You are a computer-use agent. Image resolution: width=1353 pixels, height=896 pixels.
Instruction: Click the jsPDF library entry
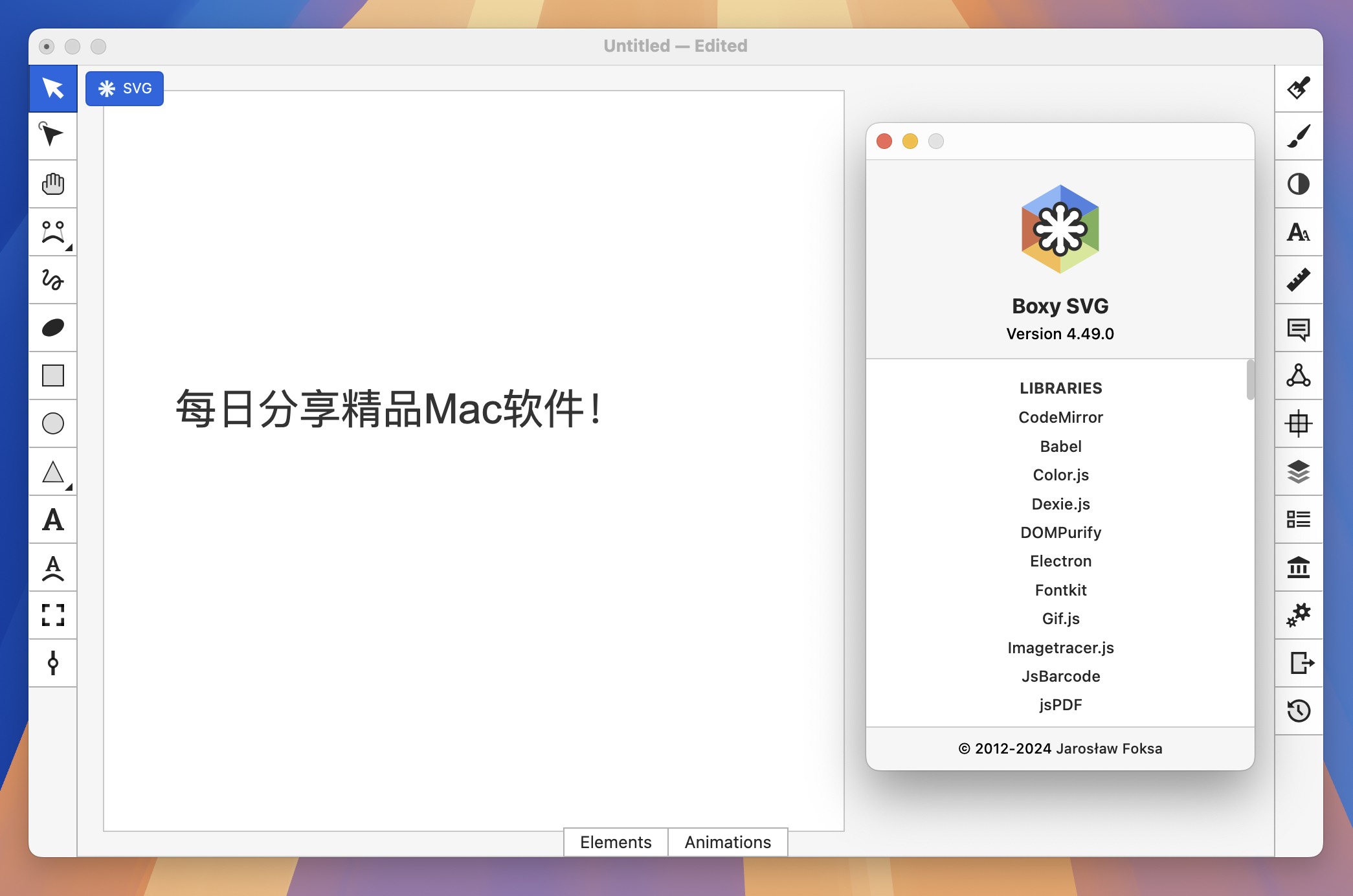coord(1060,704)
